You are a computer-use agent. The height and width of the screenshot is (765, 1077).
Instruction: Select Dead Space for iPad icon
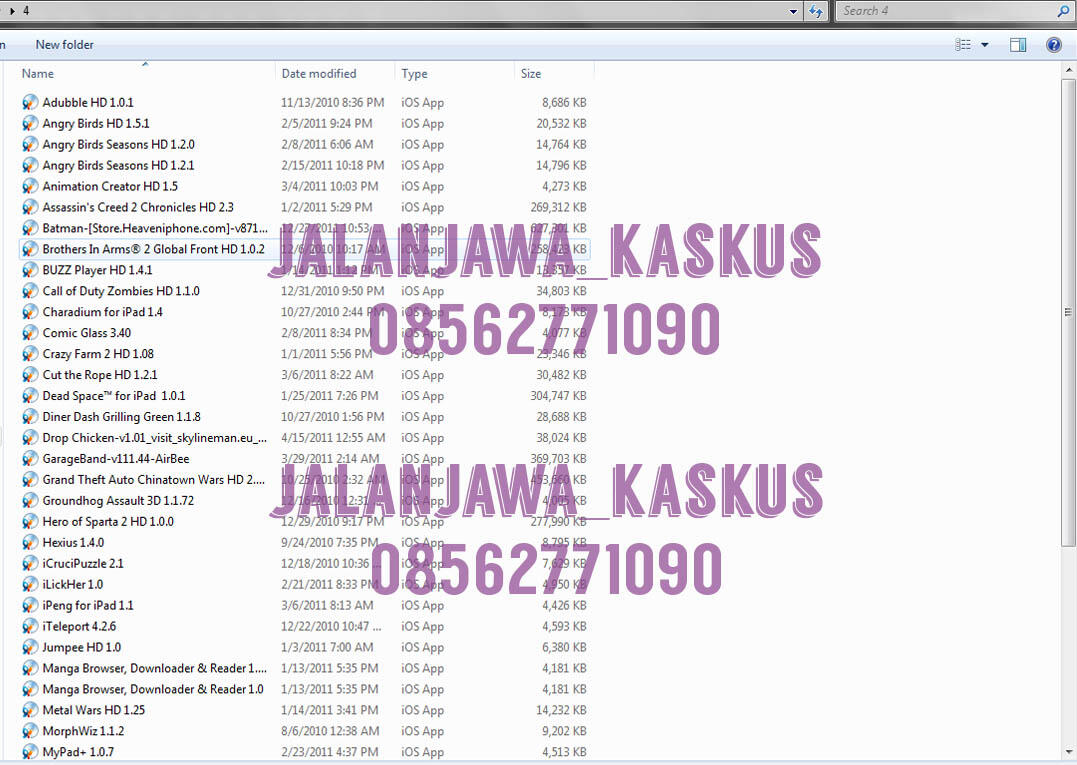[x=30, y=396]
